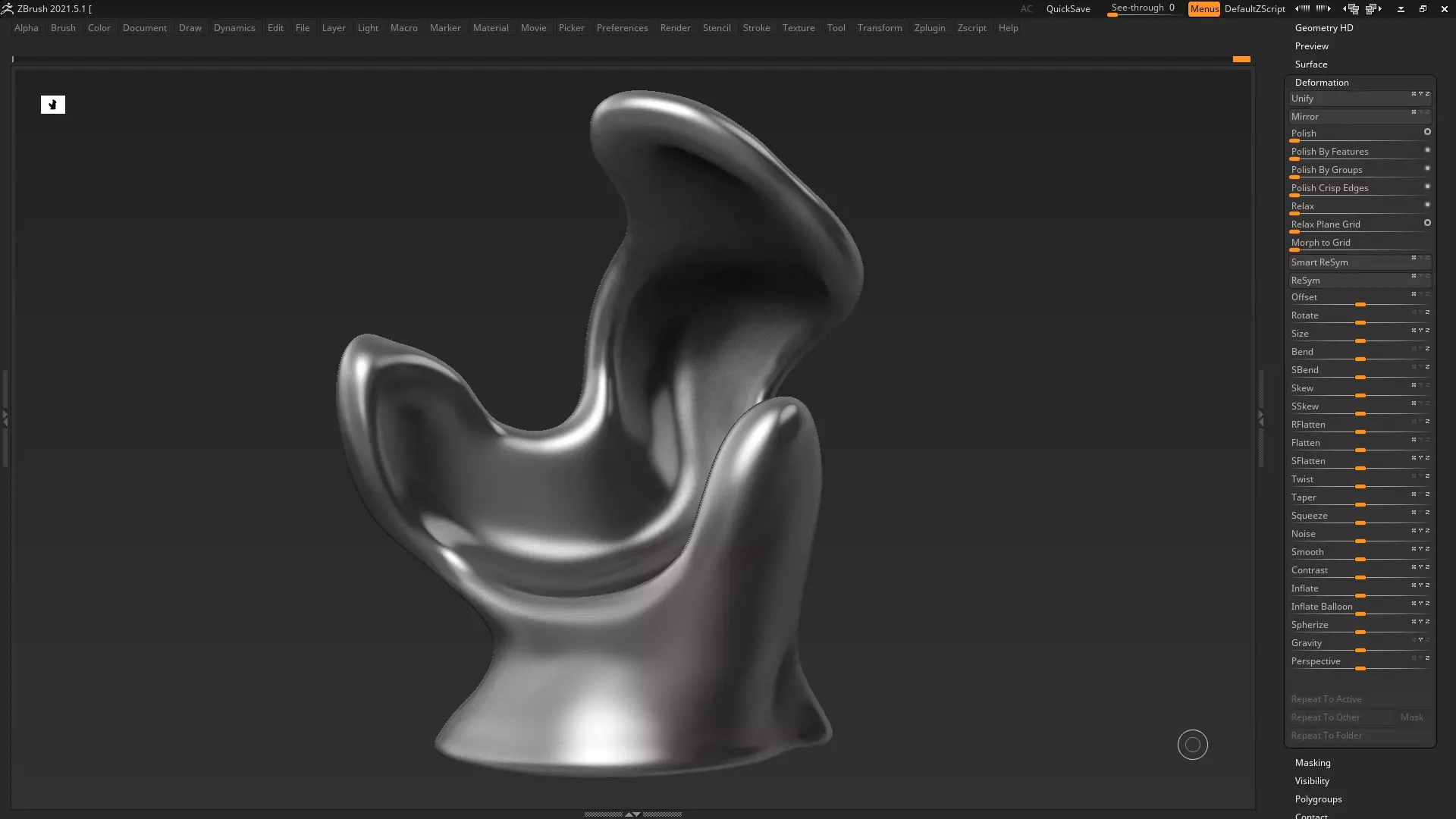Click the ZBrush logo icon in title bar
This screenshot has height=819, width=1456.
(8, 9)
